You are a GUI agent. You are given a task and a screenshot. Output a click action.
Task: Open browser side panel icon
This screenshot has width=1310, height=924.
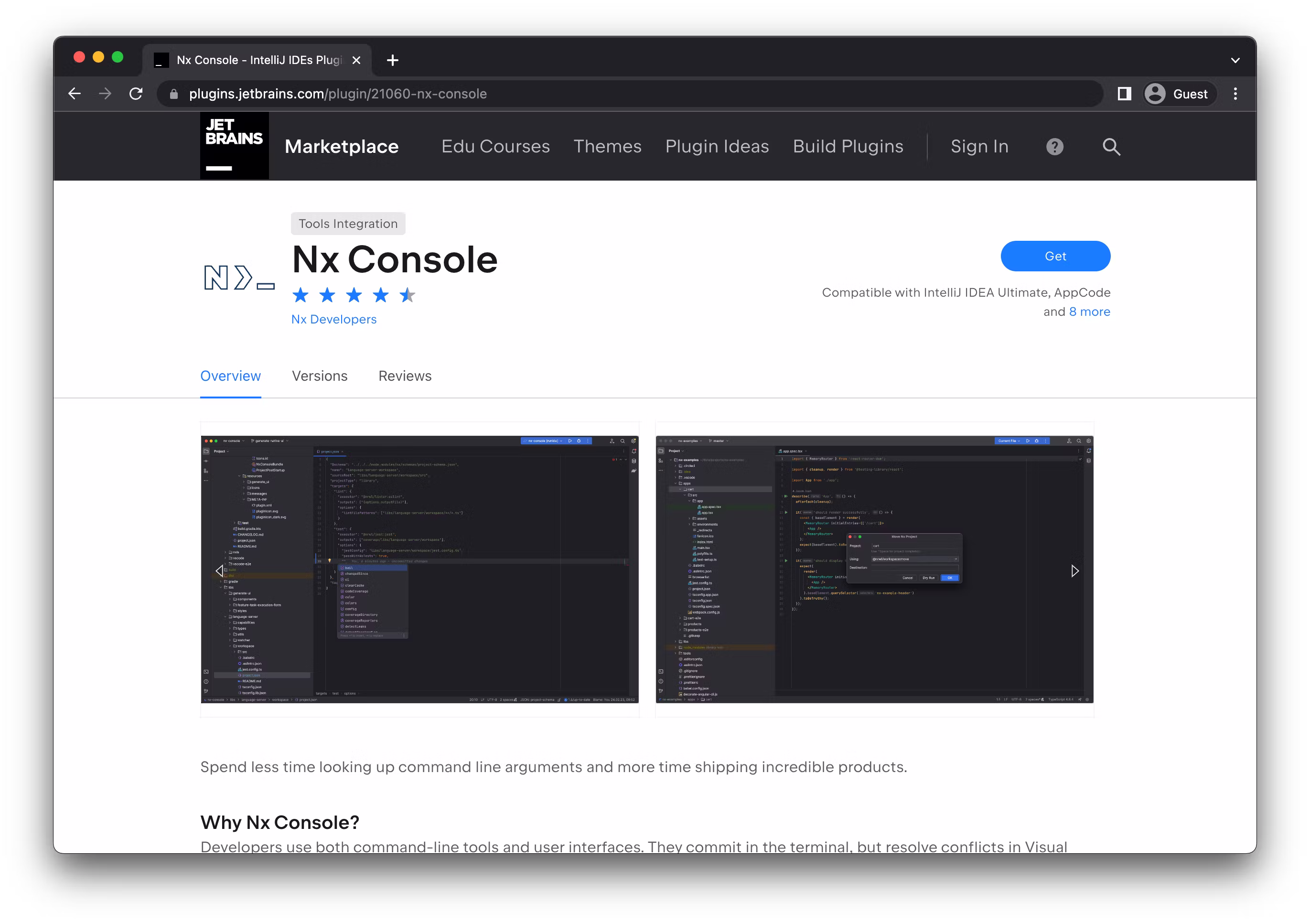pos(1124,94)
